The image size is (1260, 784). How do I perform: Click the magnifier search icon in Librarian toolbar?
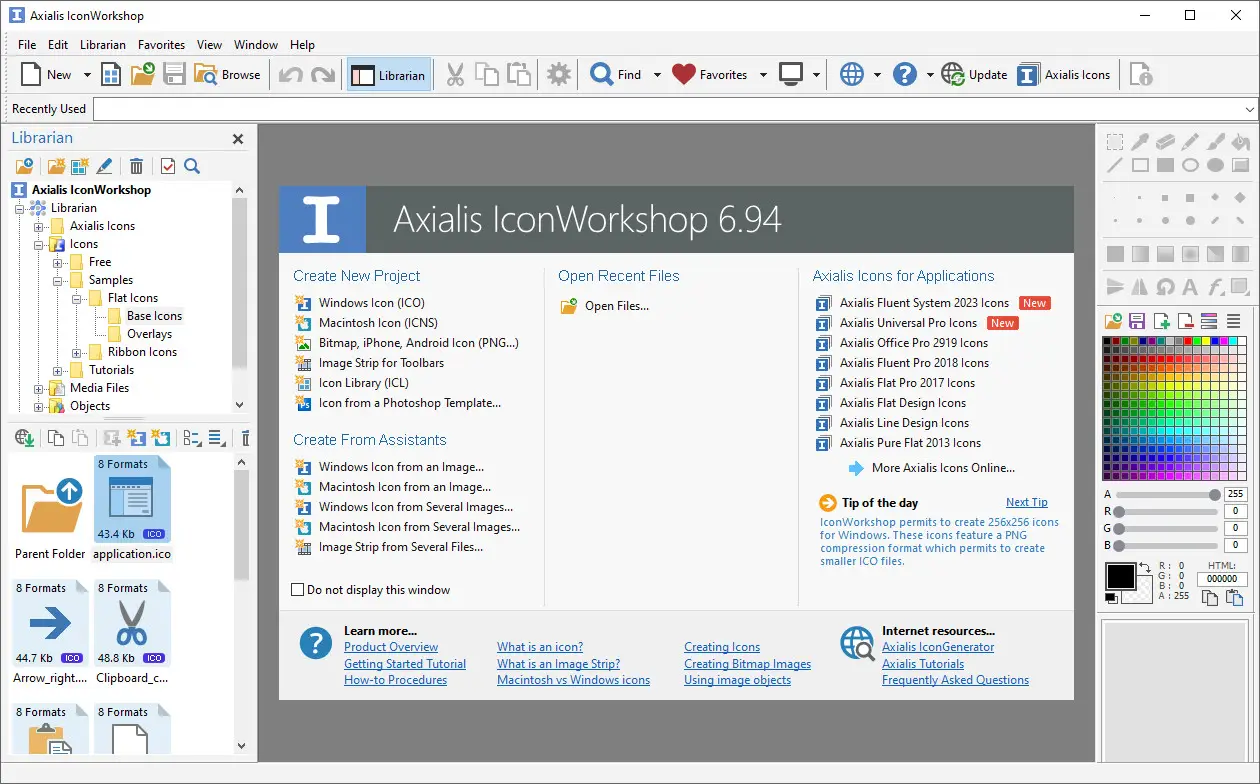pyautogui.click(x=192, y=166)
